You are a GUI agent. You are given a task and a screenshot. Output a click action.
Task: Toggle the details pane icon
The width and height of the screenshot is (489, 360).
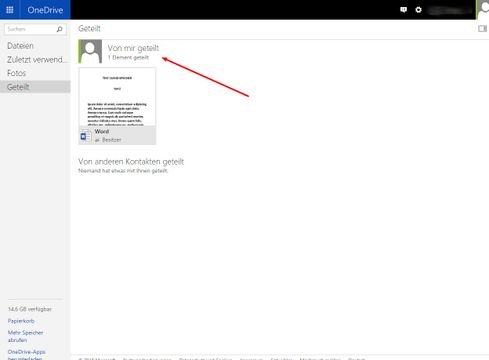(482, 29)
